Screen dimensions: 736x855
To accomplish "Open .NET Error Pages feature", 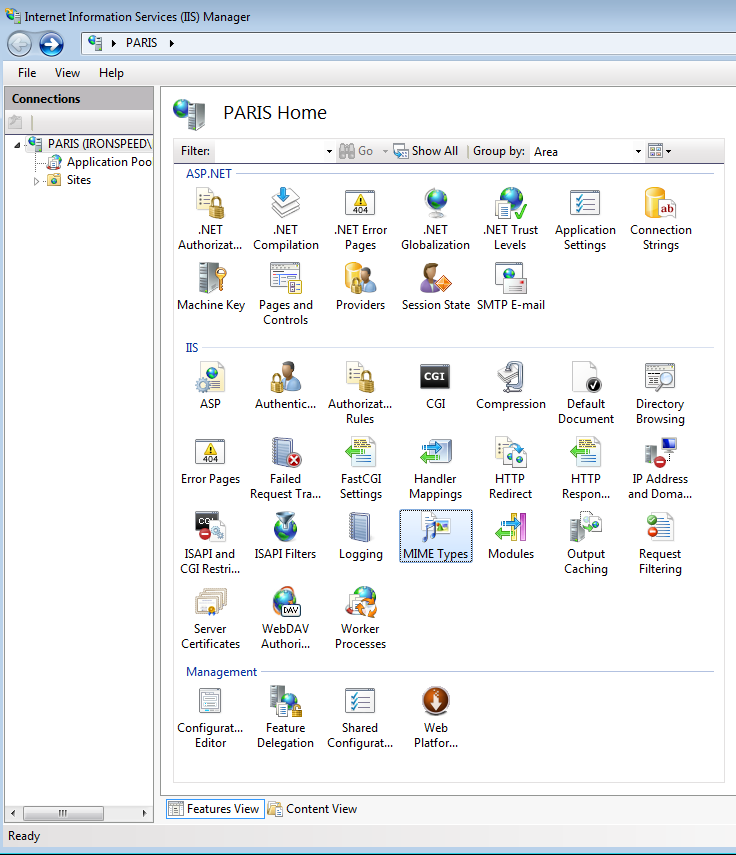I will (360, 218).
